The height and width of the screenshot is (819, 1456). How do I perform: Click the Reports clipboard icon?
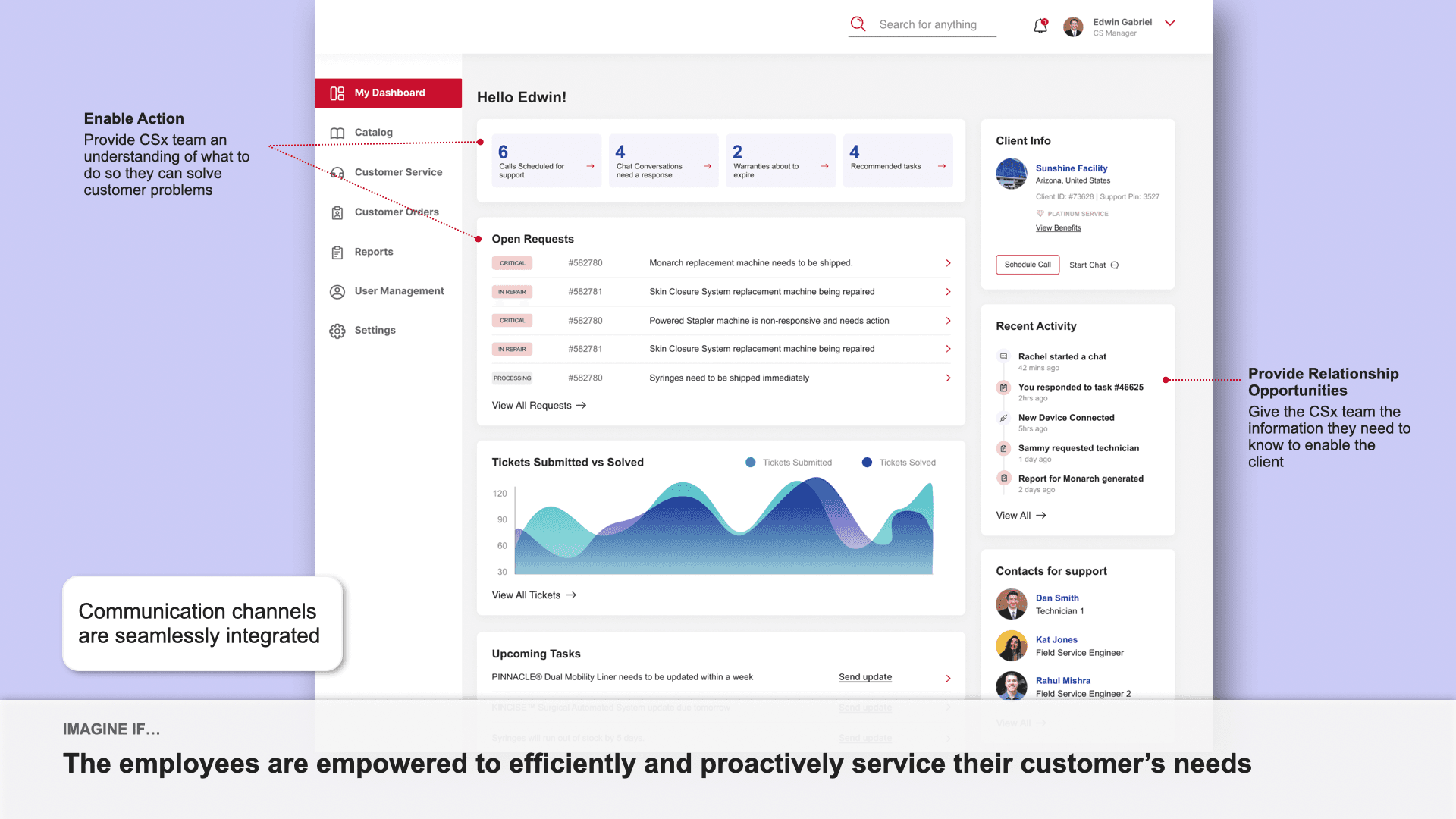(337, 253)
